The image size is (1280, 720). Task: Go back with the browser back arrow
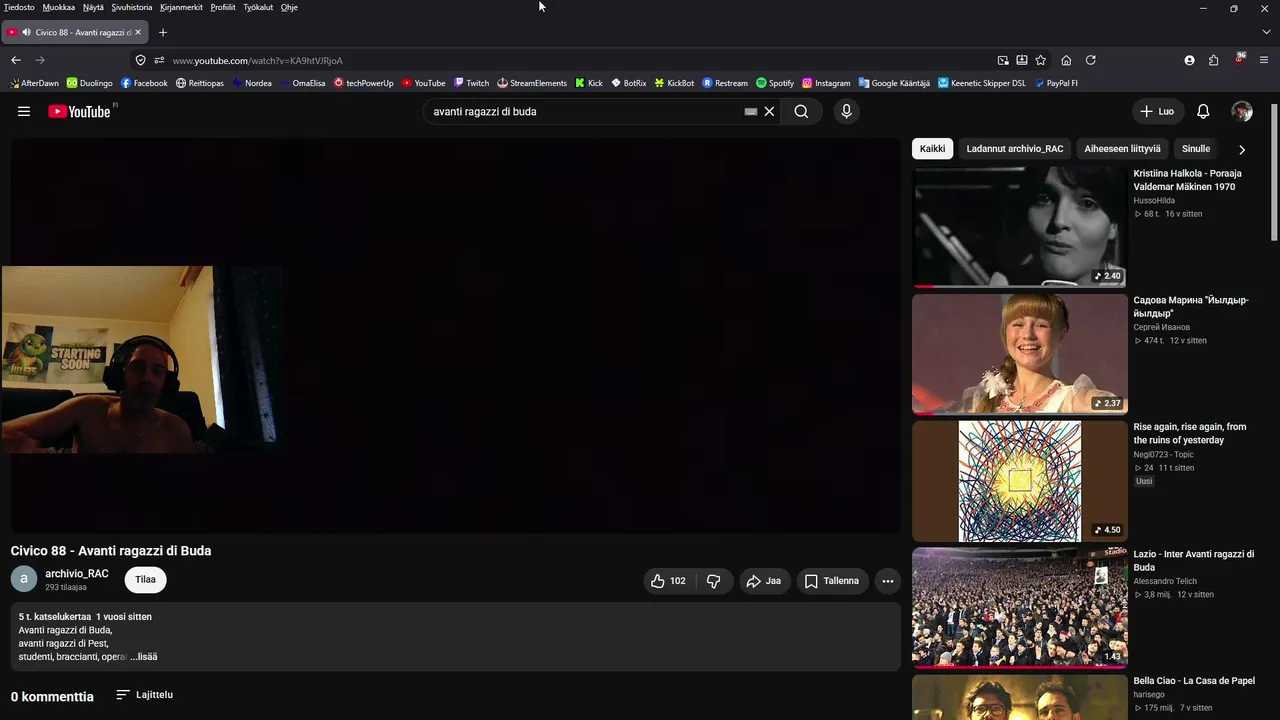click(16, 60)
